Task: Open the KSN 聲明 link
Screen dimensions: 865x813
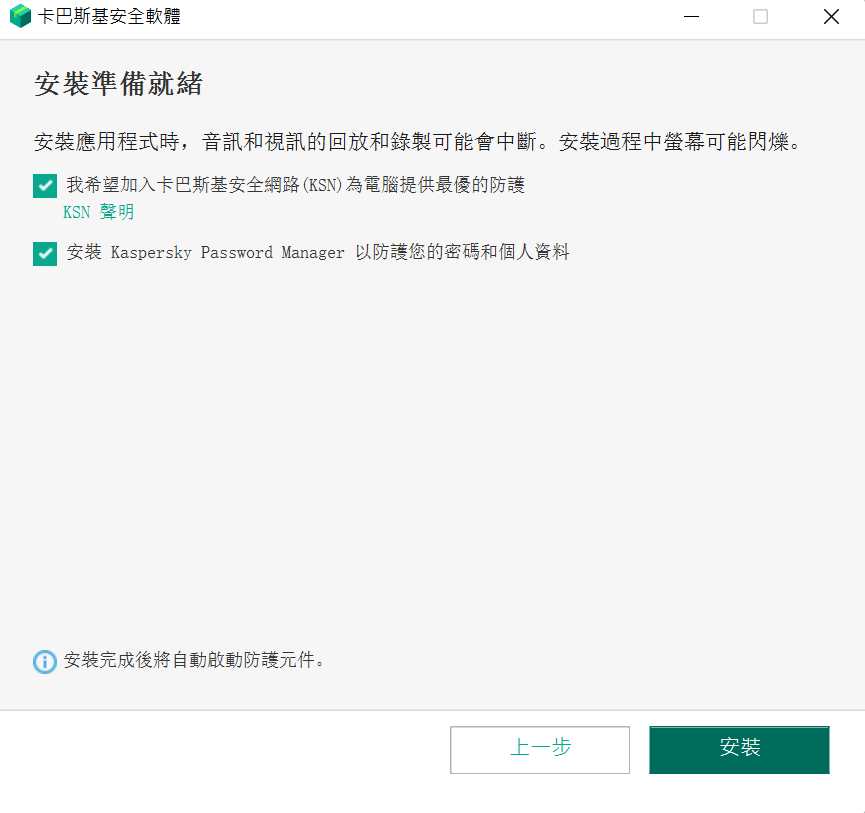Action: click(99, 212)
